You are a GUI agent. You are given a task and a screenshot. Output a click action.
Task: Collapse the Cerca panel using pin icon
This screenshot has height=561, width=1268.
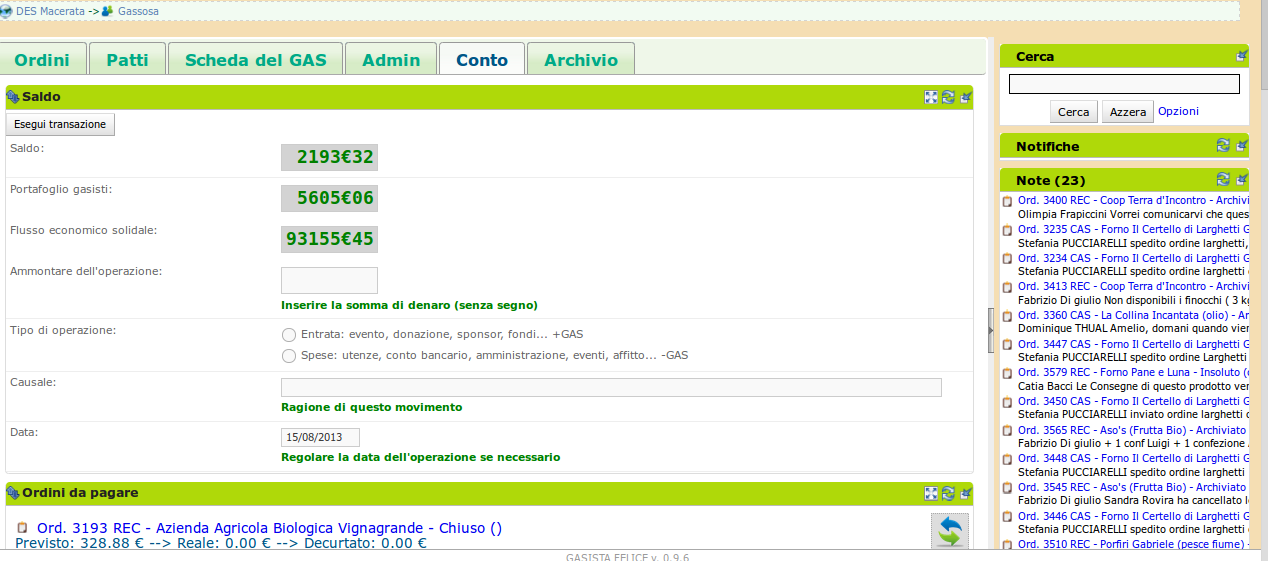pyautogui.click(x=1241, y=56)
